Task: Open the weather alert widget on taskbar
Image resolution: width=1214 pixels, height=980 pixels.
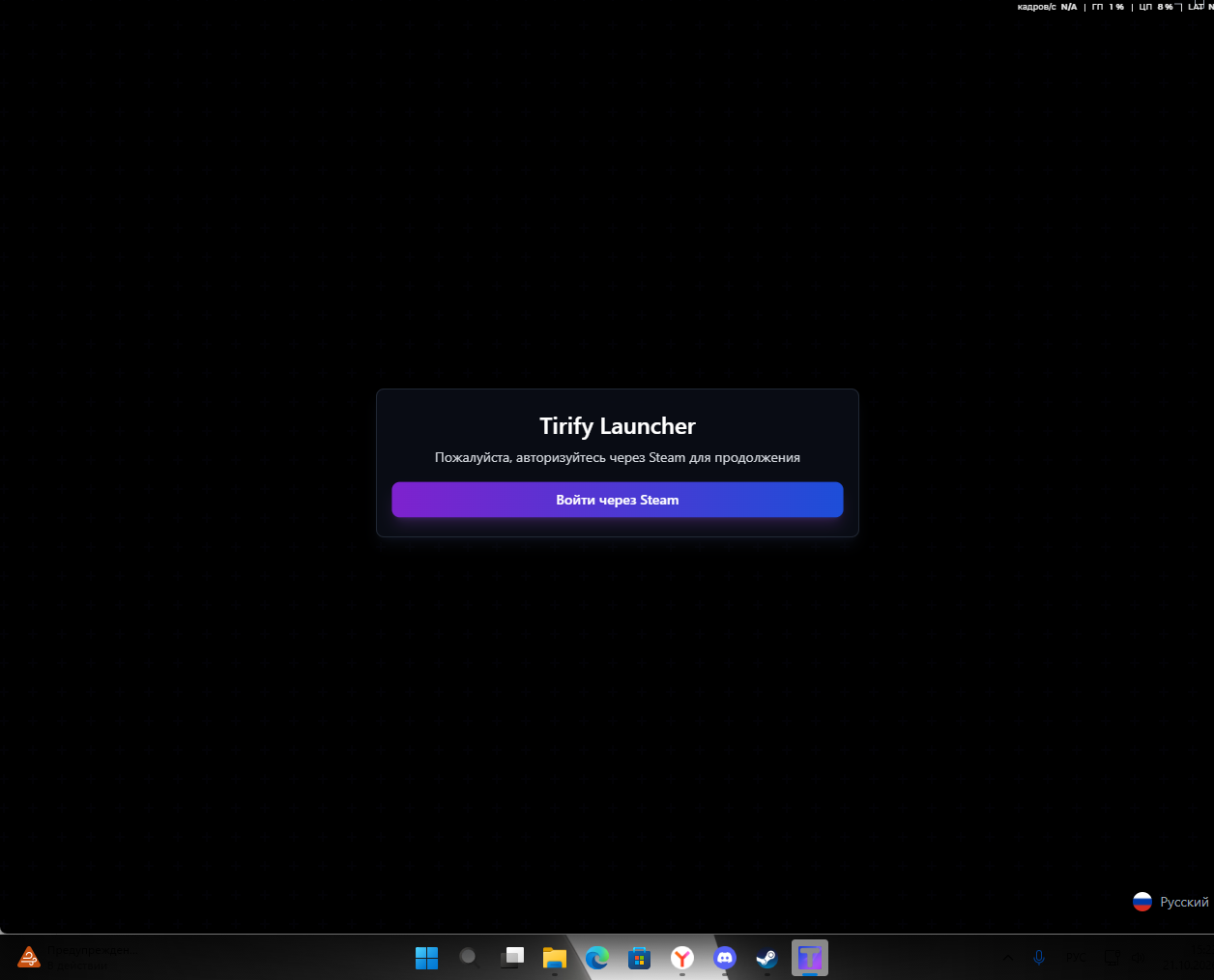Action: click(77, 957)
